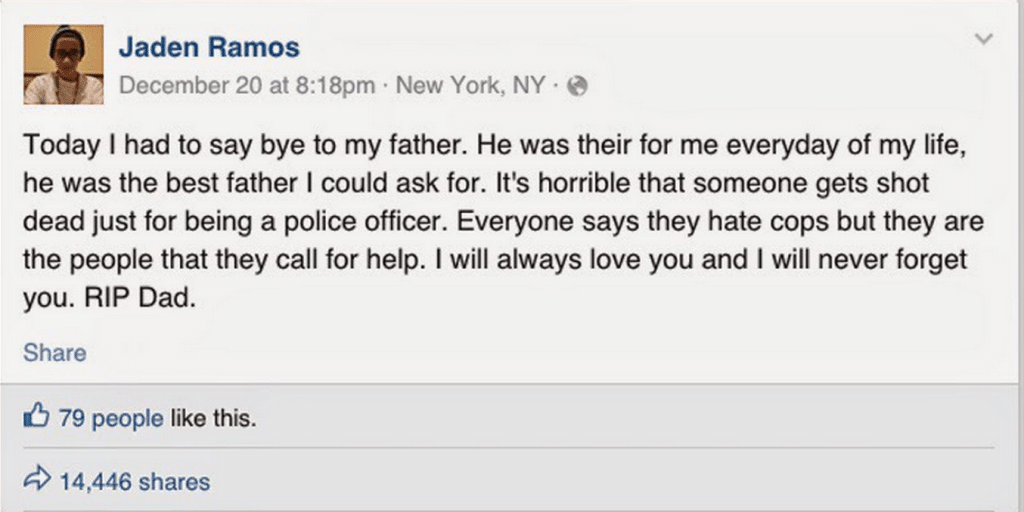
Task: Click the words 'like this.' after the count
Action: point(213,417)
